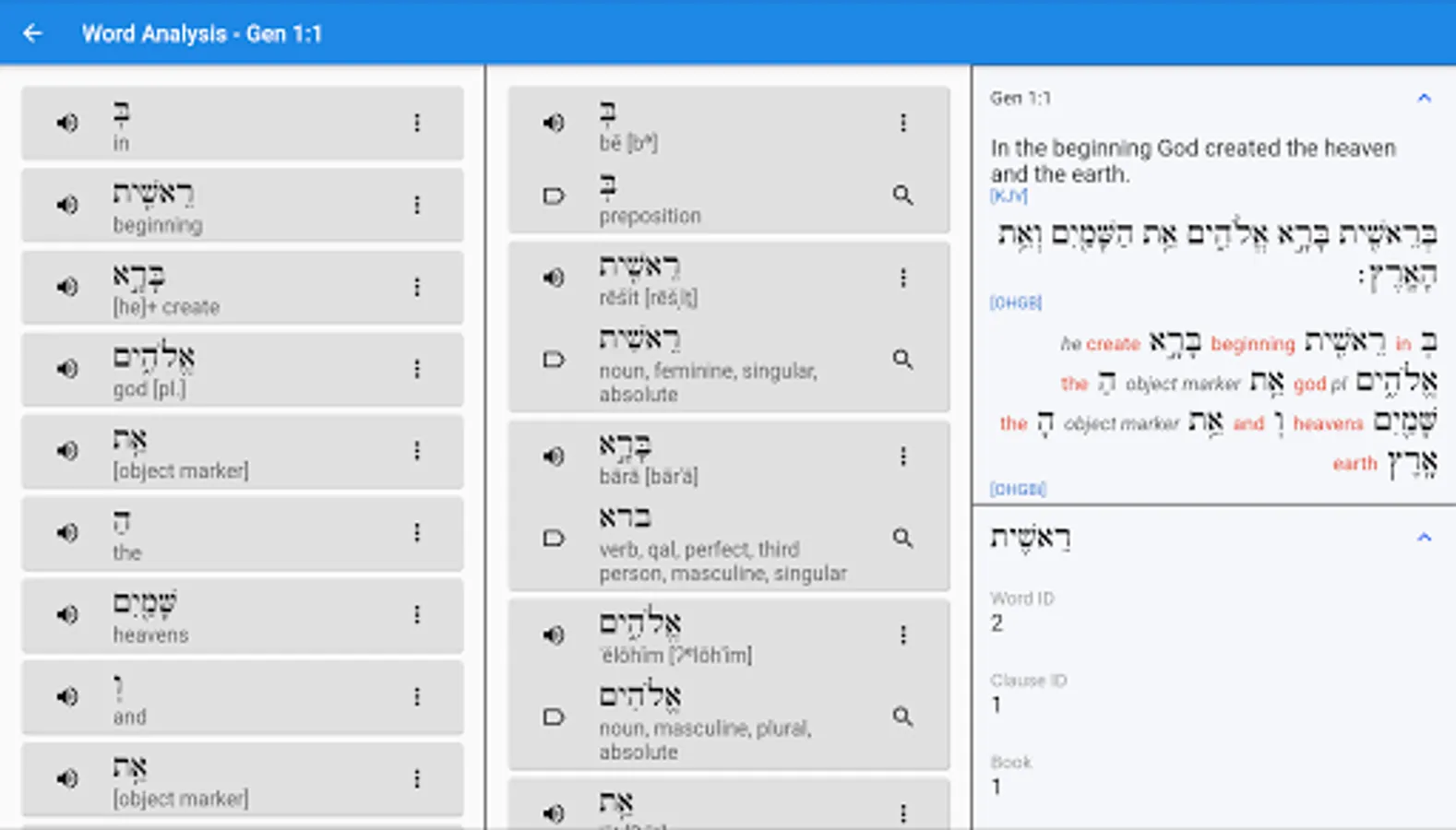Play audio for bārā transliteration entry
The height and width of the screenshot is (830, 1456).
[554, 456]
